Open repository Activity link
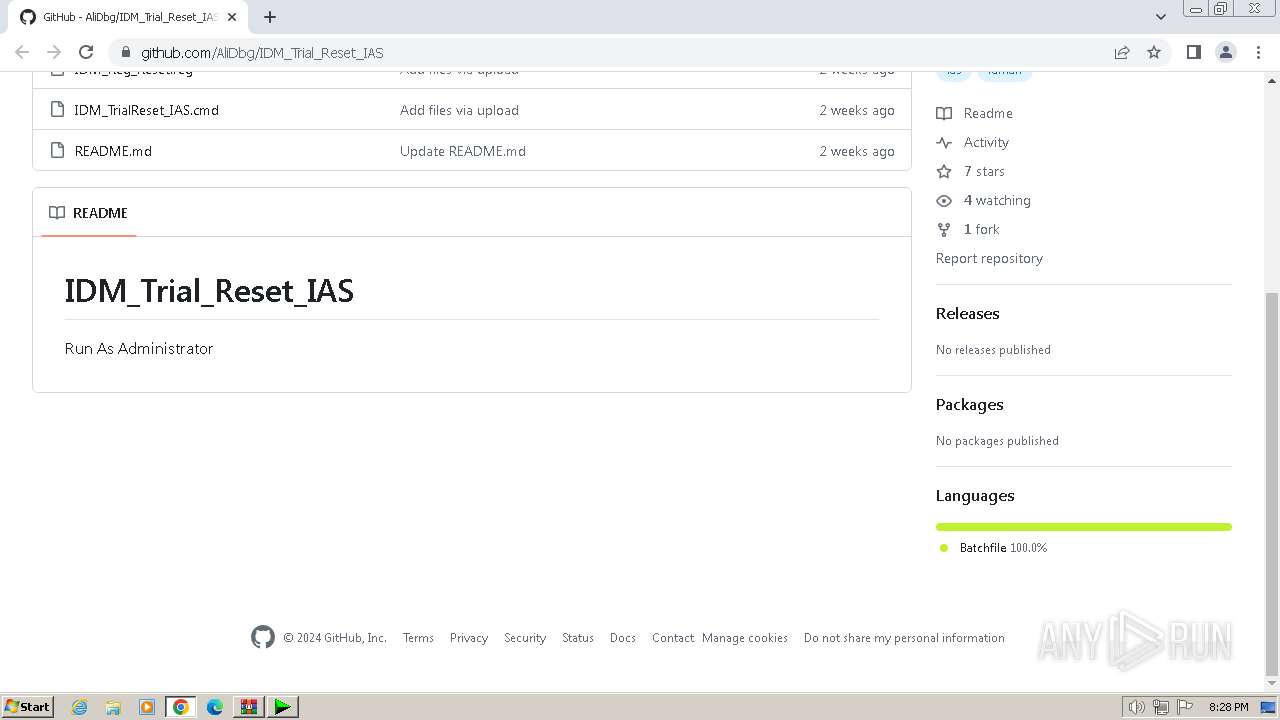Viewport: 1280px width, 720px height. pyautogui.click(x=986, y=142)
